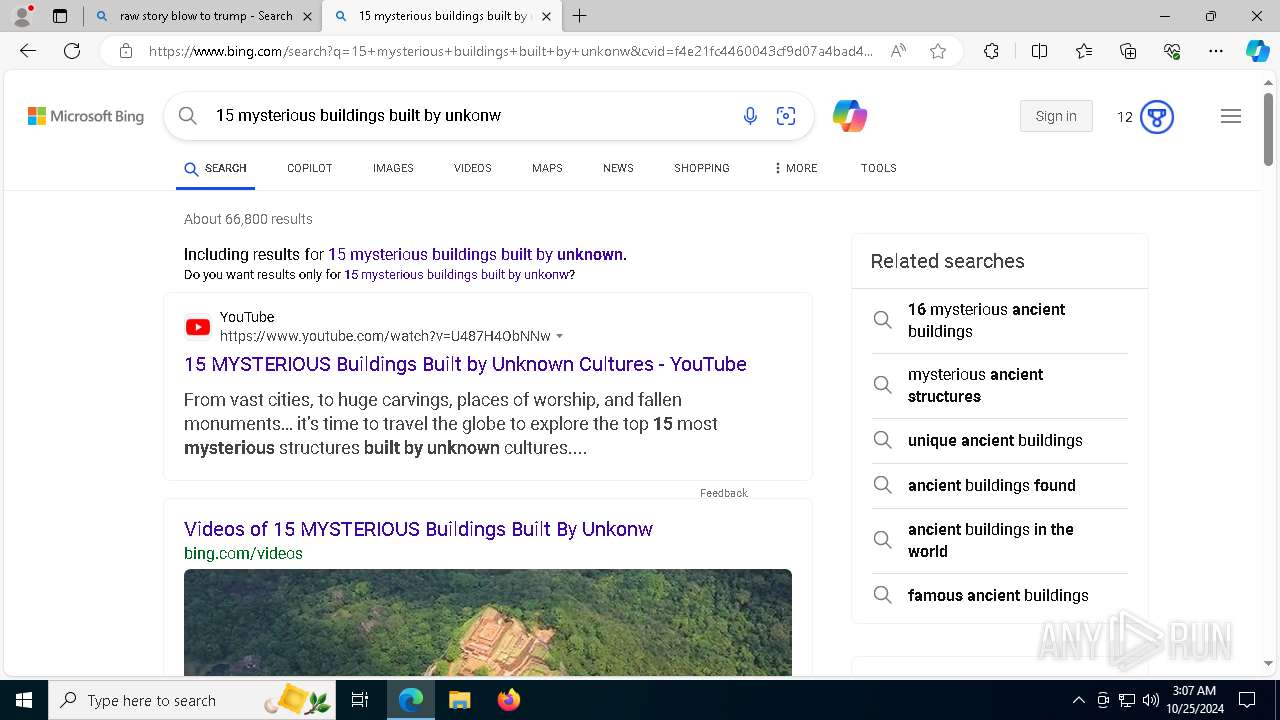Show hidden tray icons chevron
Image resolution: width=1280 pixels, height=720 pixels.
[x=1078, y=700]
